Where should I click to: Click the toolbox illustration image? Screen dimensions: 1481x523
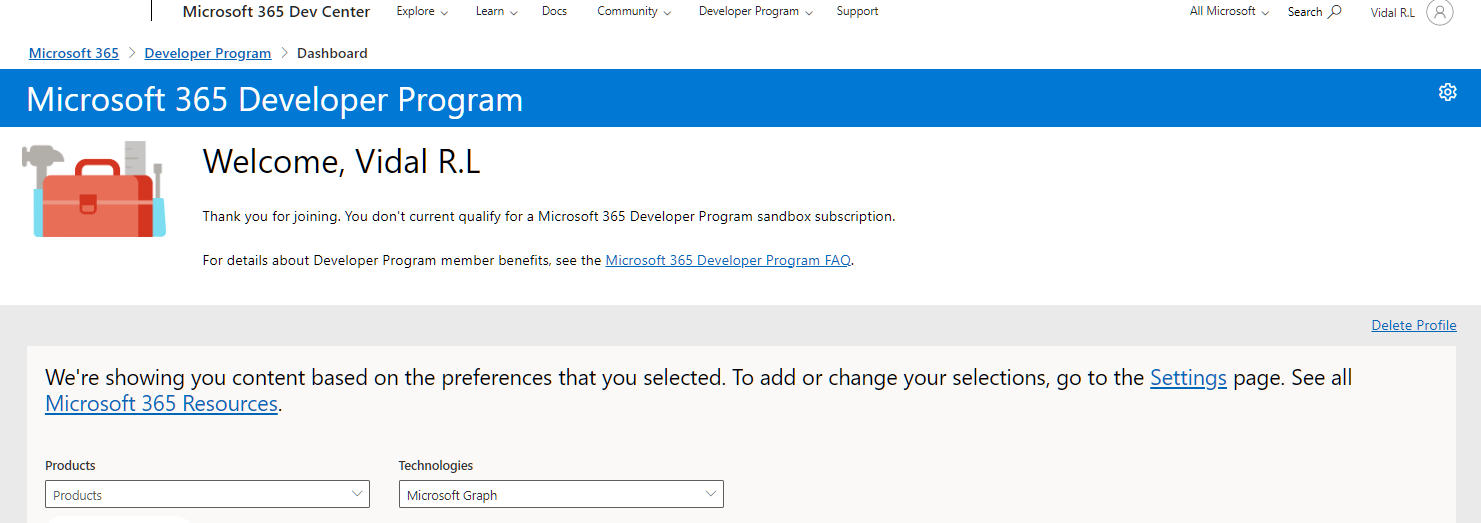[x=94, y=189]
